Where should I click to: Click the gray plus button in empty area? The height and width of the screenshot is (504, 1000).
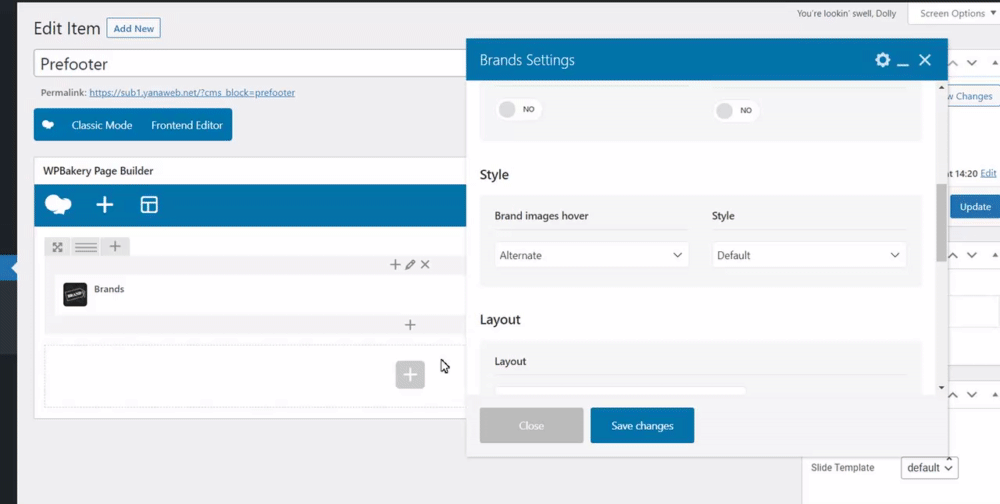click(x=410, y=374)
